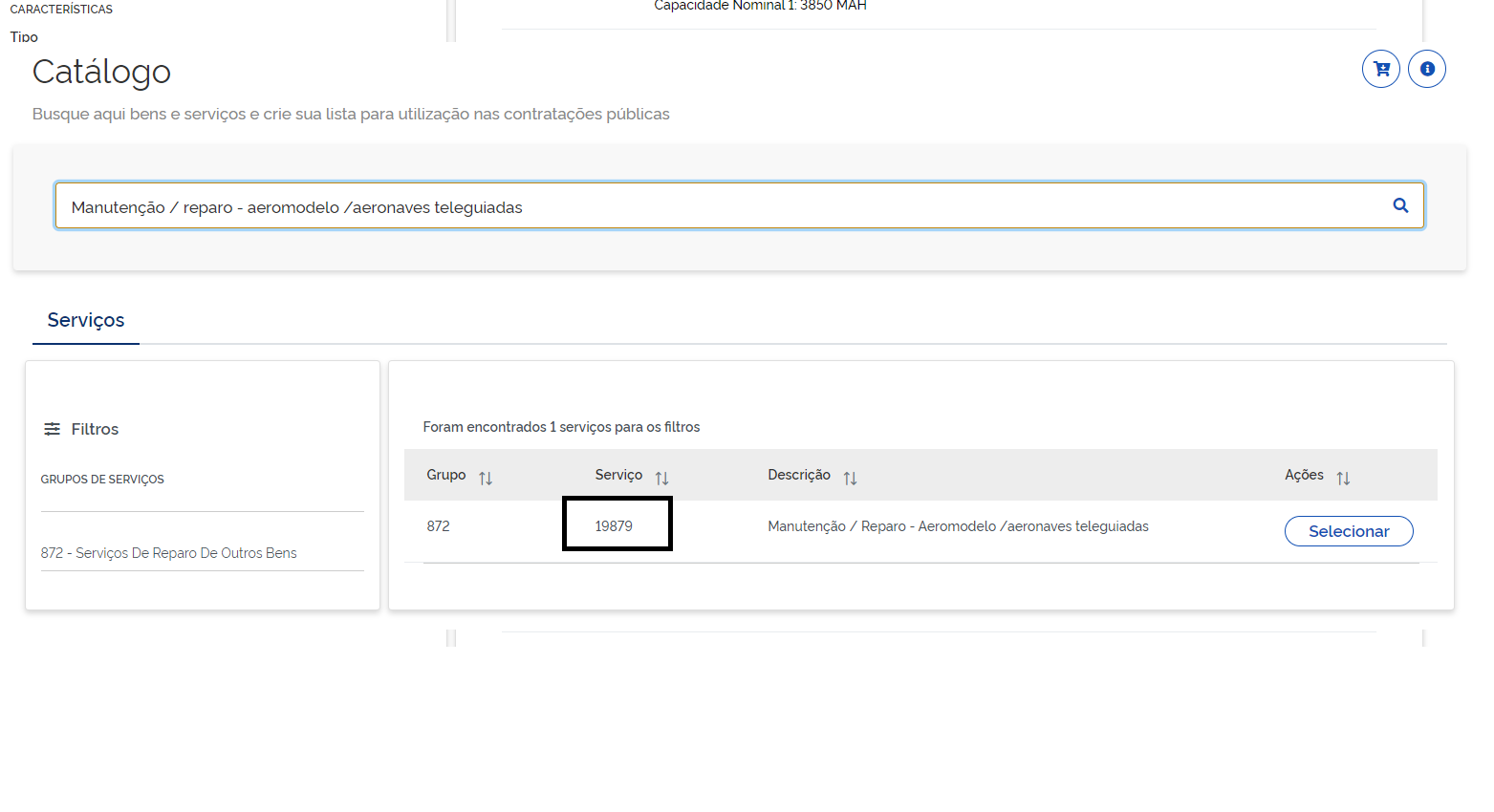
Task: Click CARACTERÍSTICAS label in background page
Action: (61, 10)
